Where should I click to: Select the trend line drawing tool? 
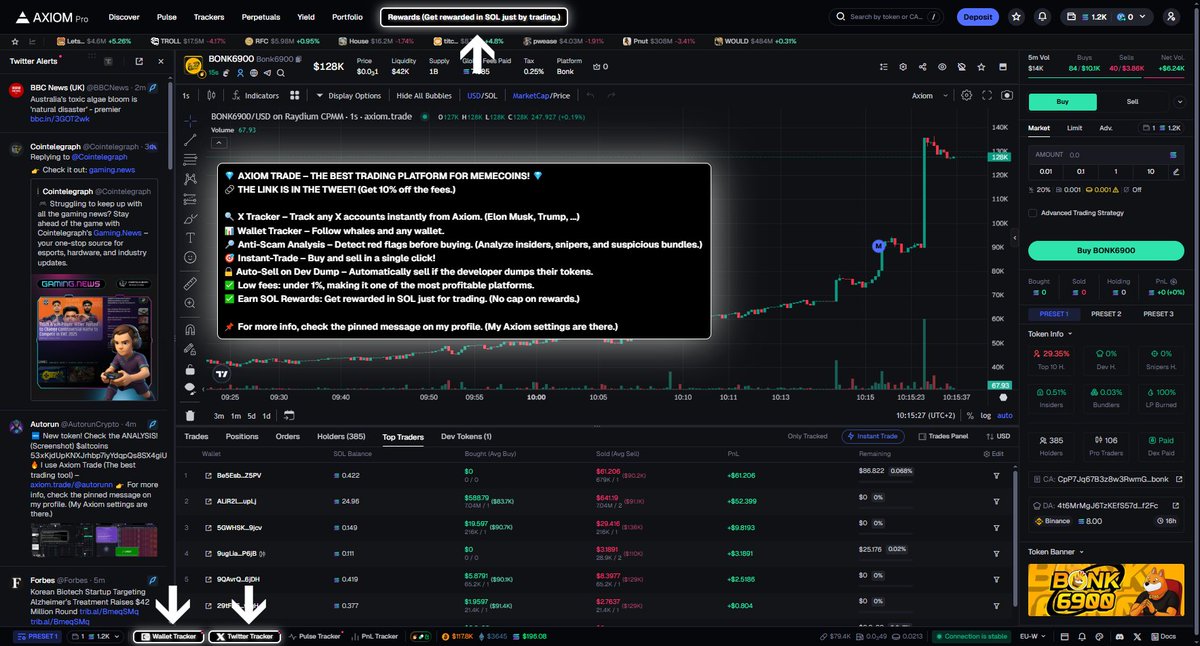click(x=190, y=139)
